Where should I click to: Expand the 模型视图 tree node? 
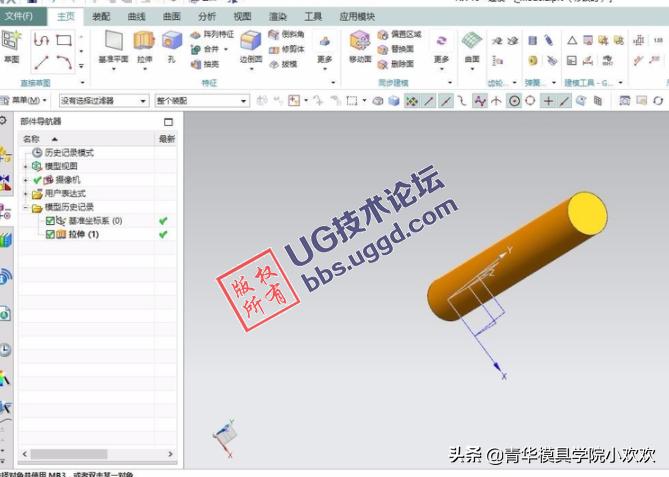click(x=25, y=166)
